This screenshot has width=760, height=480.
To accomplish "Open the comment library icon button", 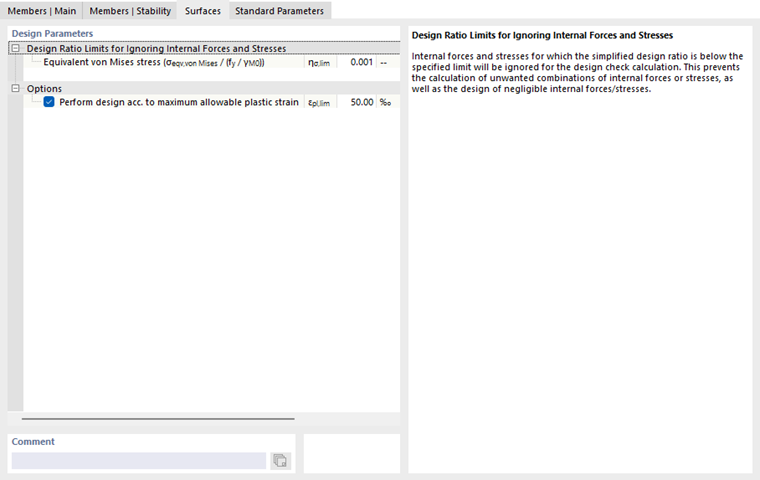I will tap(280, 461).
